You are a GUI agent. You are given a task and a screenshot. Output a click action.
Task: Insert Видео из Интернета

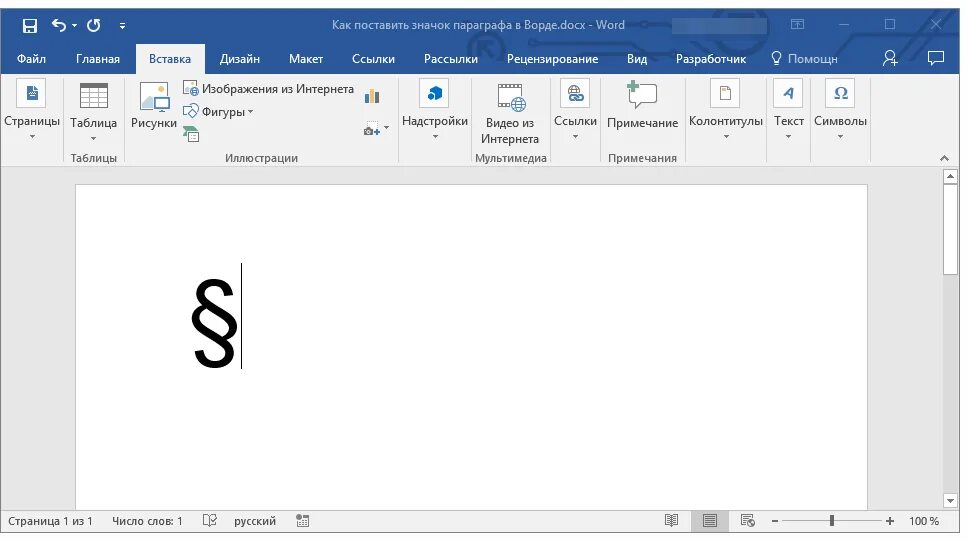click(510, 114)
